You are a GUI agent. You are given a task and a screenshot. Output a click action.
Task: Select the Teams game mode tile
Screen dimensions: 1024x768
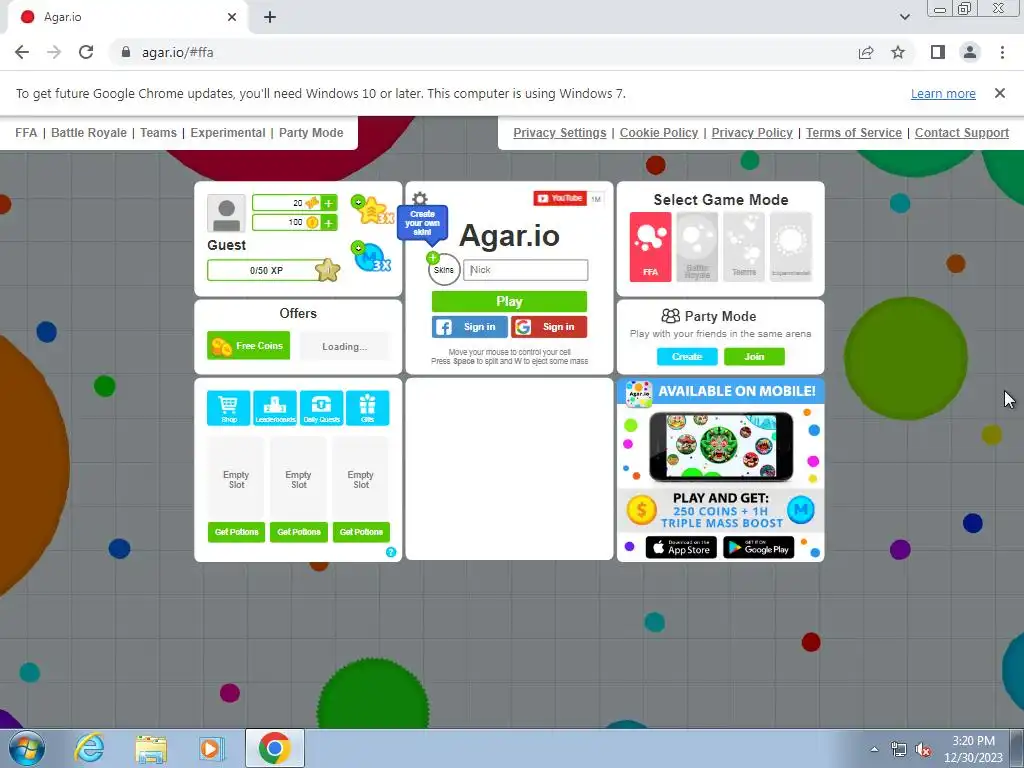pyautogui.click(x=744, y=247)
